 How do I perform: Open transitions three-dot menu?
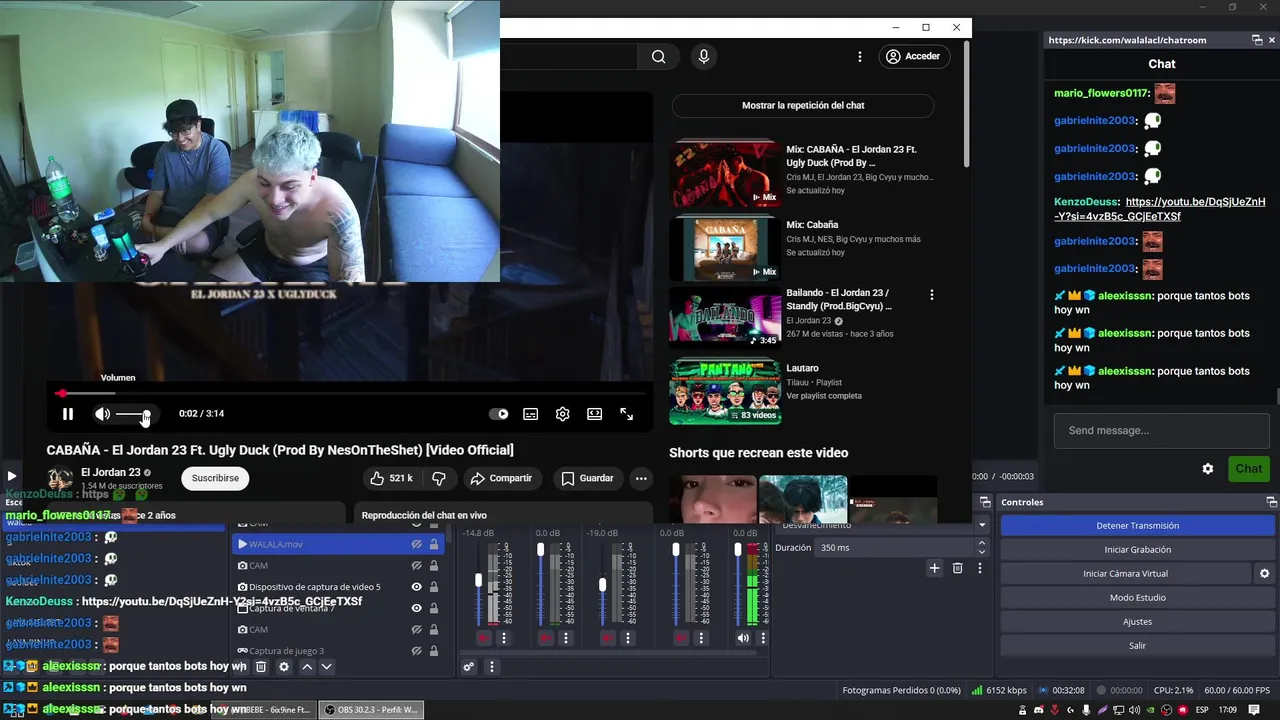click(980, 568)
